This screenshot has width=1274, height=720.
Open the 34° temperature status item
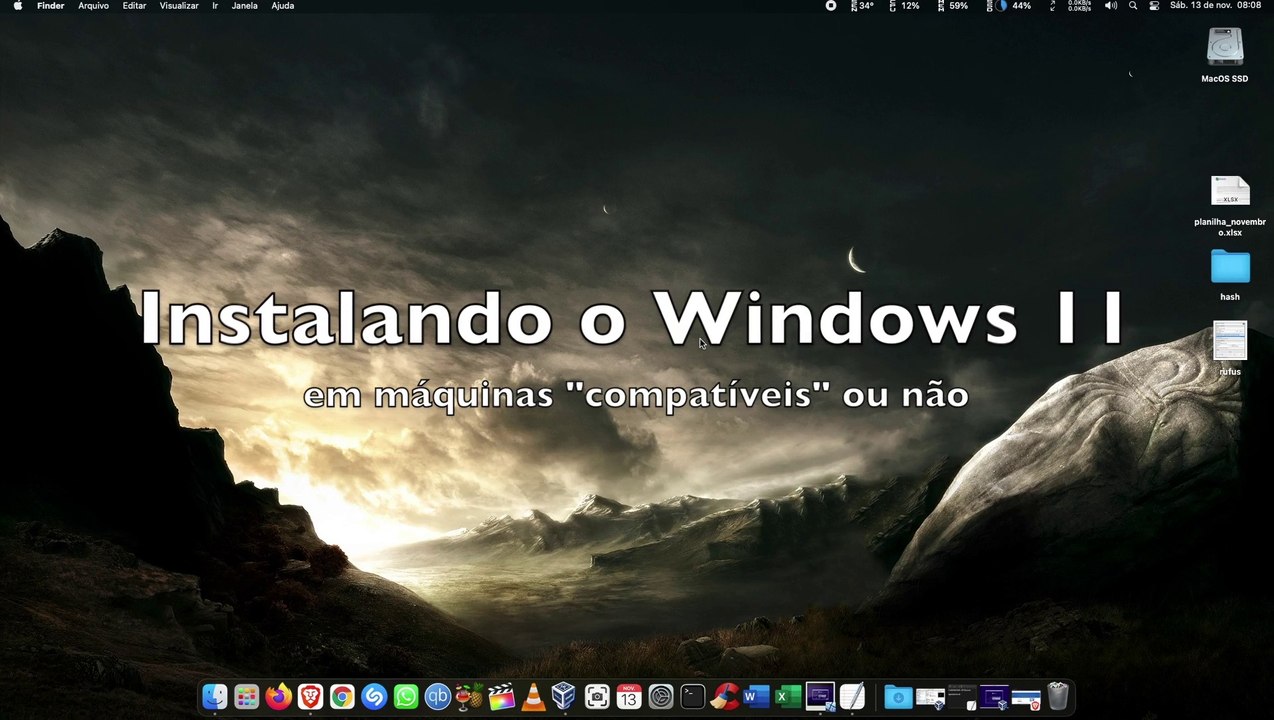[x=862, y=6]
